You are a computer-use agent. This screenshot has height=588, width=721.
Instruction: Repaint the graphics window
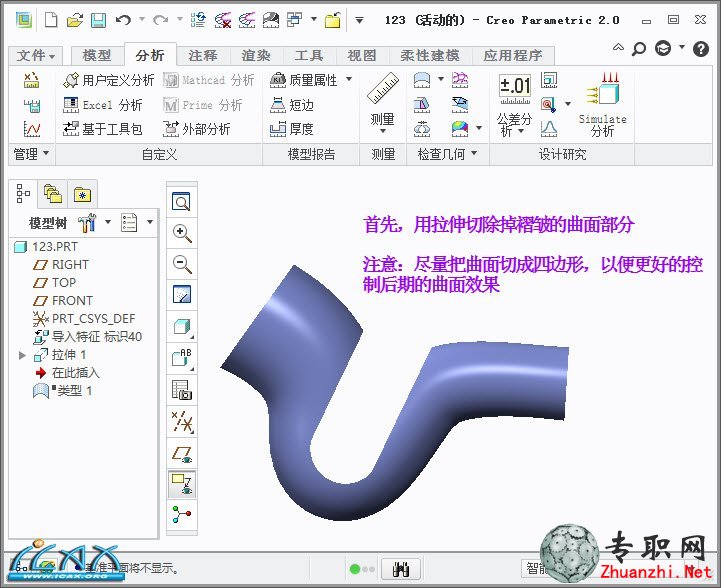(x=182, y=295)
